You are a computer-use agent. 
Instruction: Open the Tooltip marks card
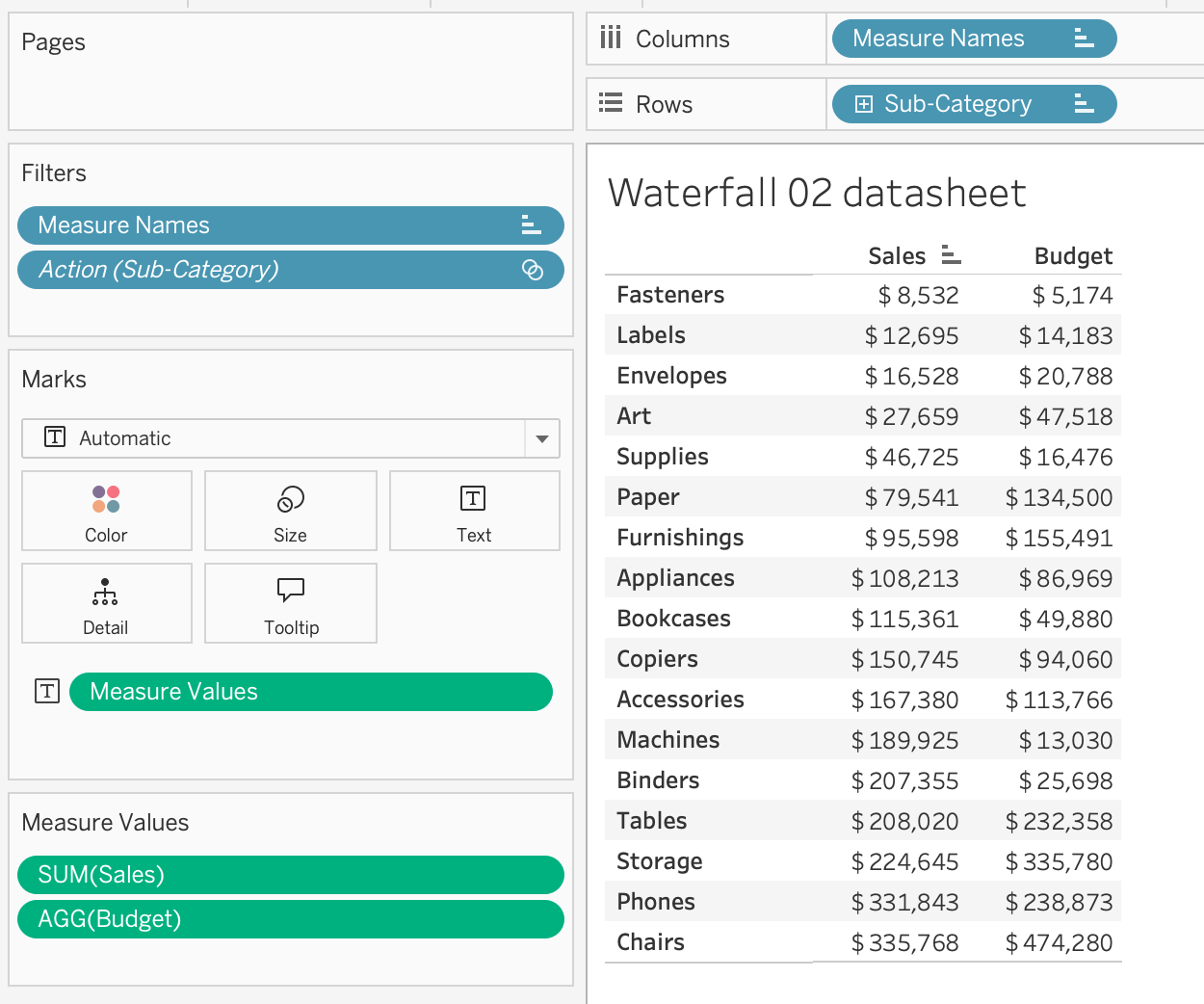coord(291,603)
